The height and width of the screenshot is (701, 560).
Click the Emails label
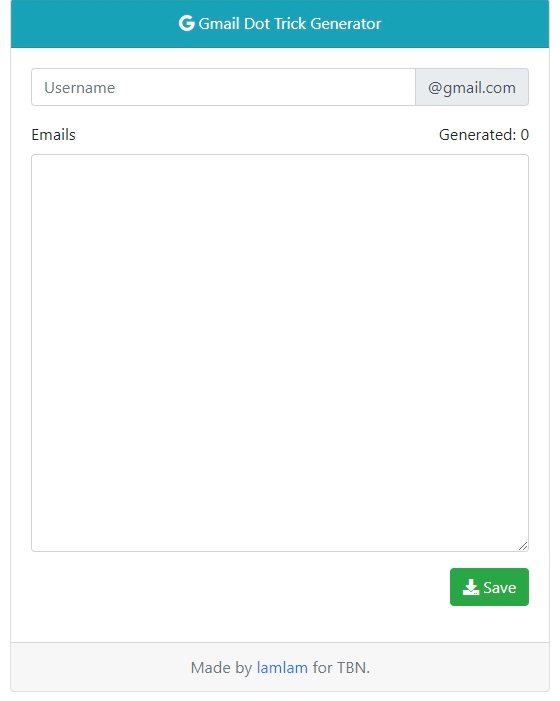coord(53,135)
